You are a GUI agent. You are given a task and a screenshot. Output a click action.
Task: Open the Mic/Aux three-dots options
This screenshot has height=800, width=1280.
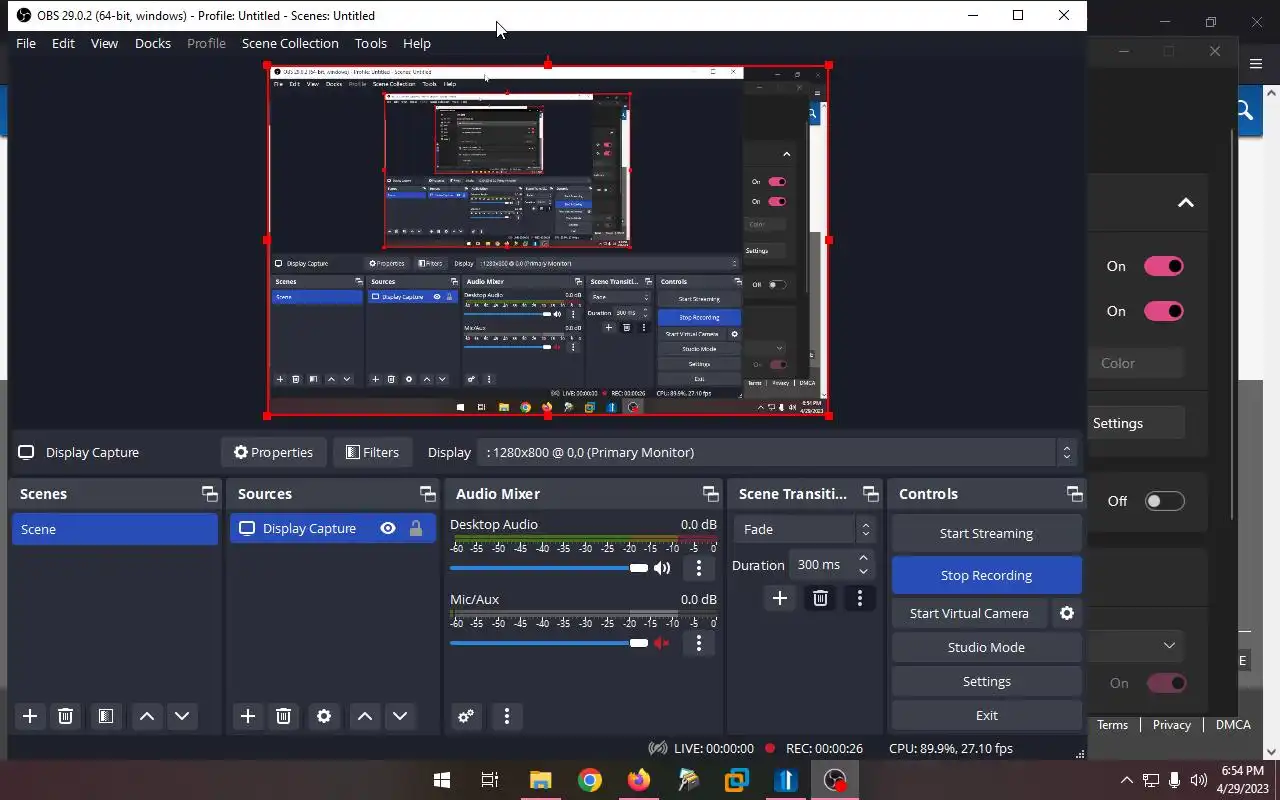(699, 643)
